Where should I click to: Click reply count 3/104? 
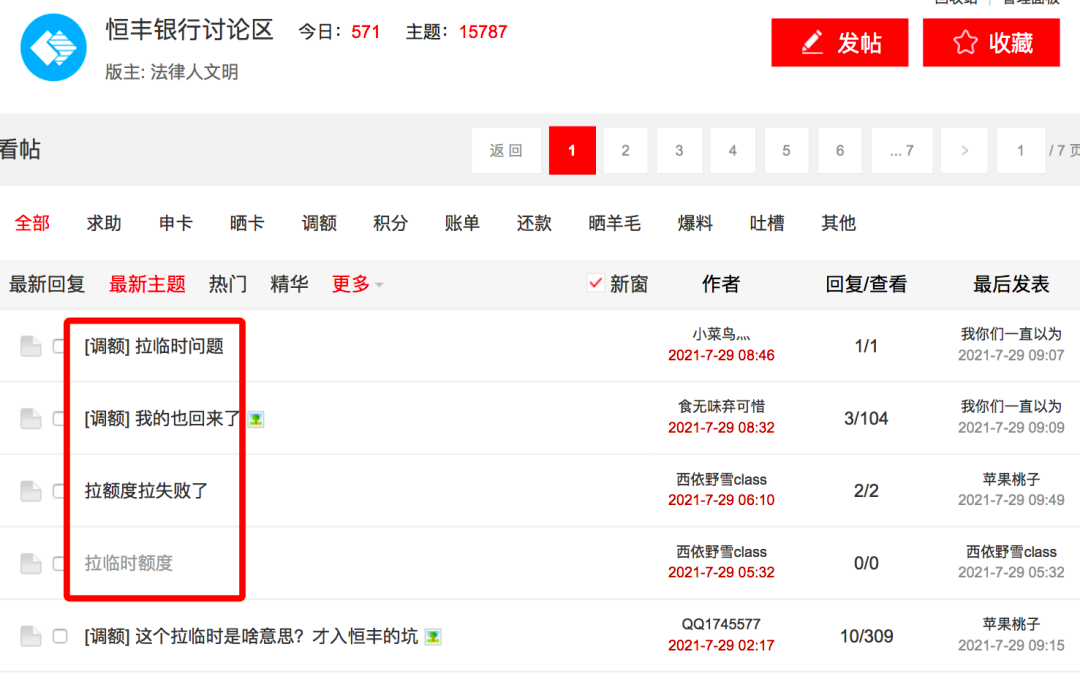coord(866,419)
